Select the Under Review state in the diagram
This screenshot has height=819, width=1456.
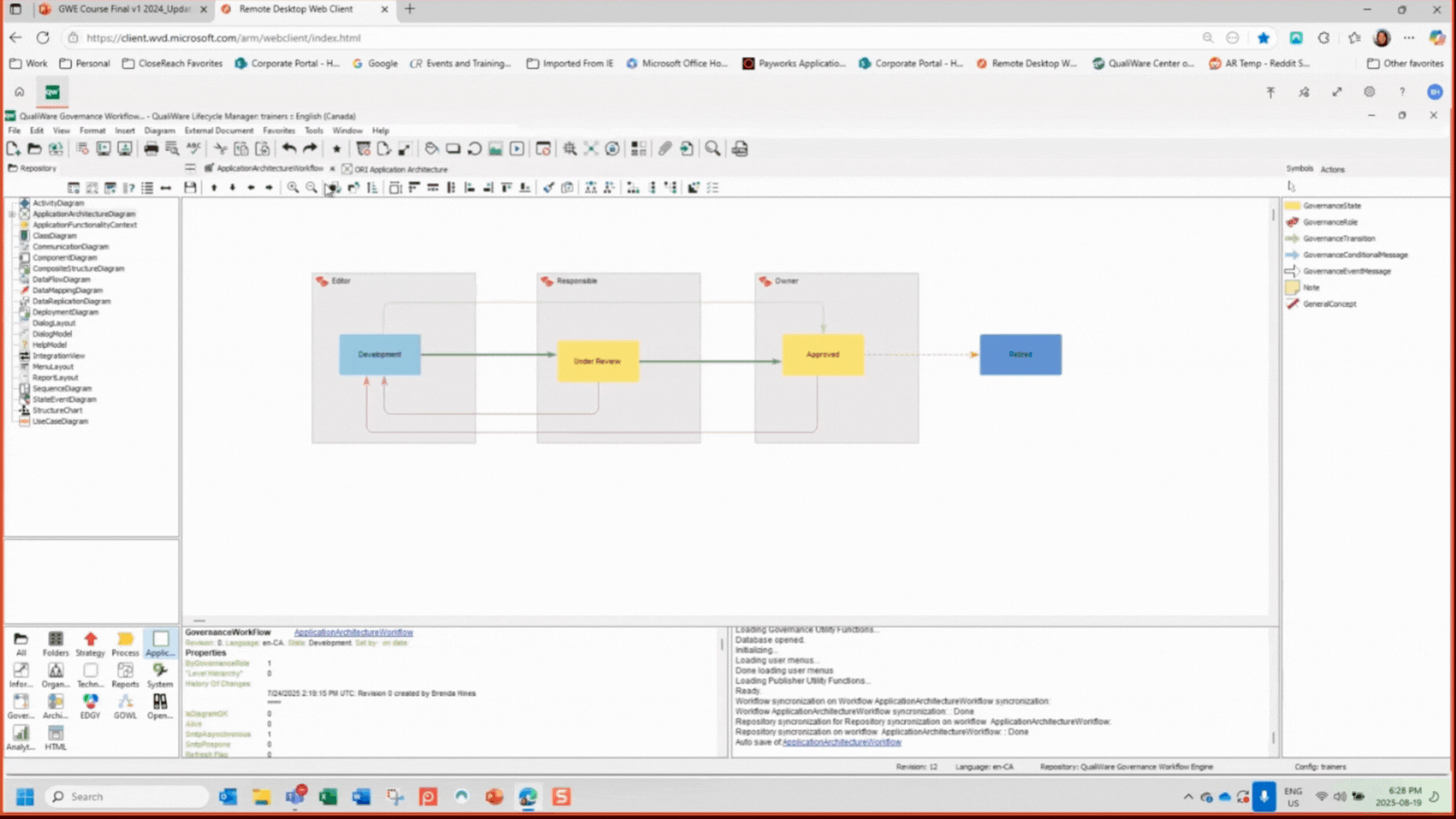598,361
